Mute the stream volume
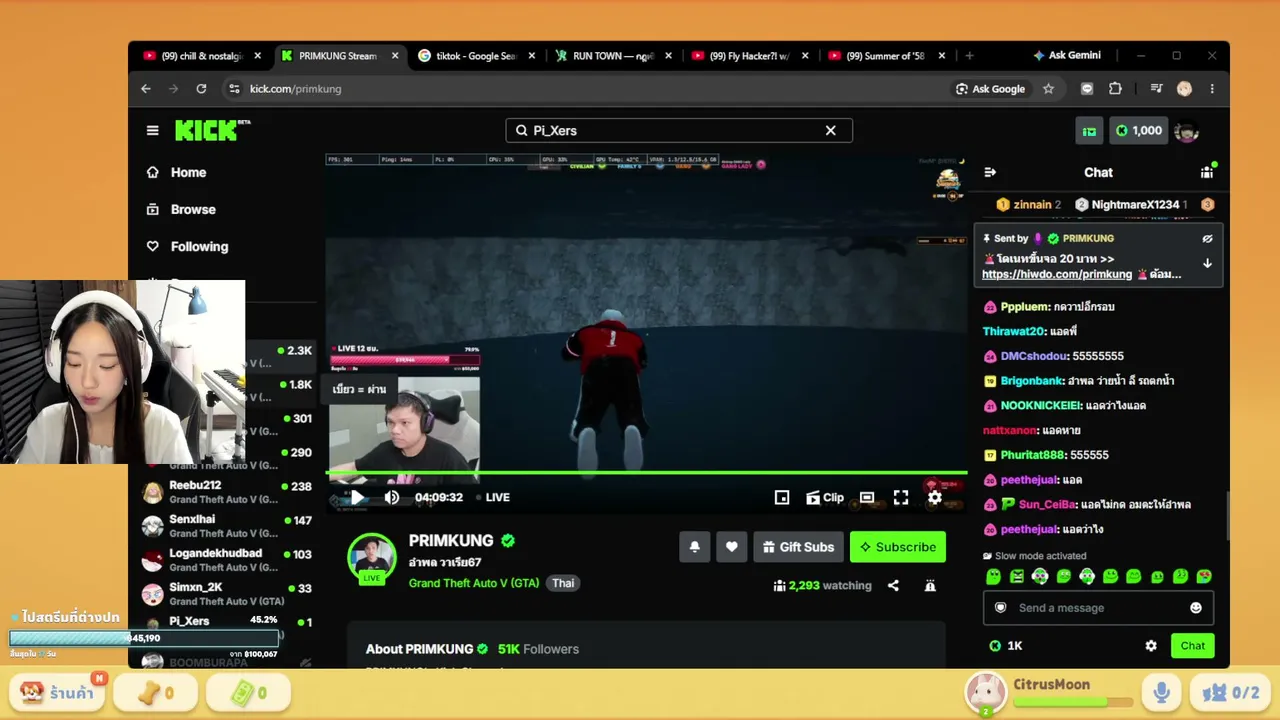1280x720 pixels. pyautogui.click(x=392, y=497)
